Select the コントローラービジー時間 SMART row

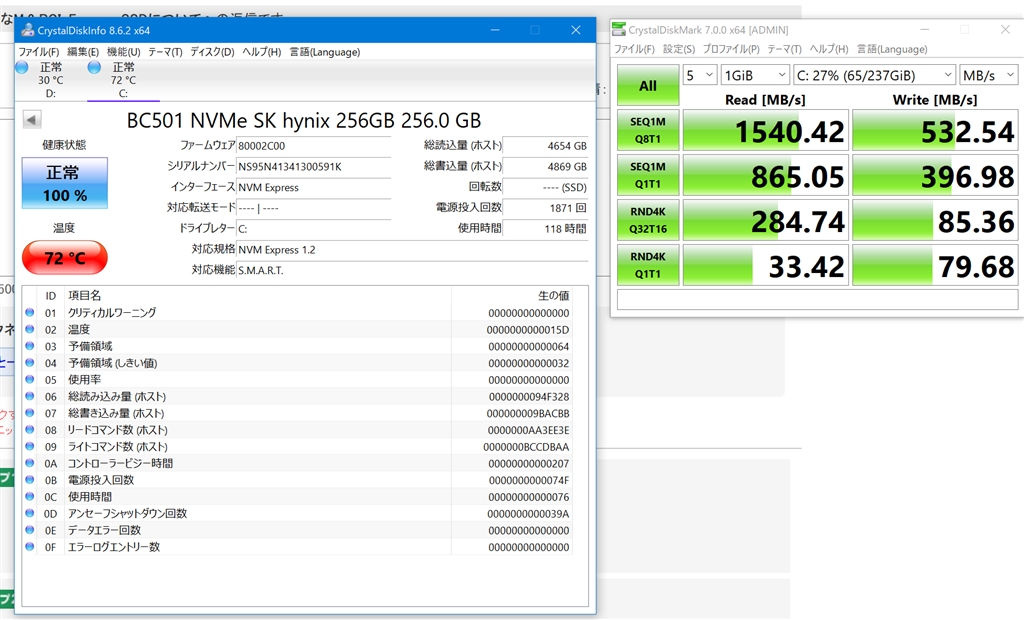pyautogui.click(x=298, y=463)
